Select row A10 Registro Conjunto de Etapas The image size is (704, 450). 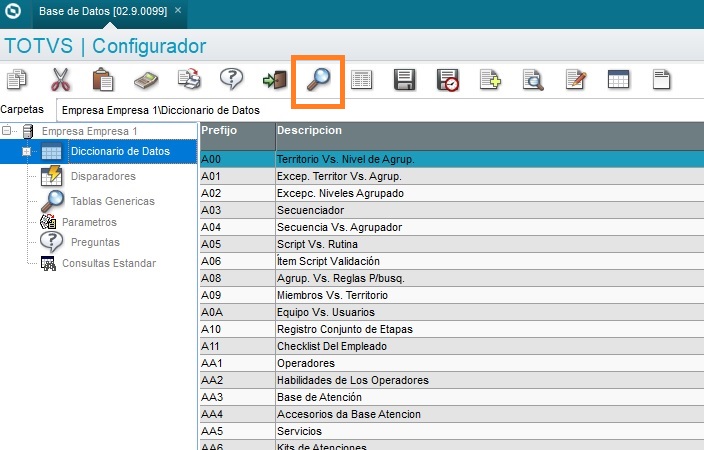tap(452, 329)
